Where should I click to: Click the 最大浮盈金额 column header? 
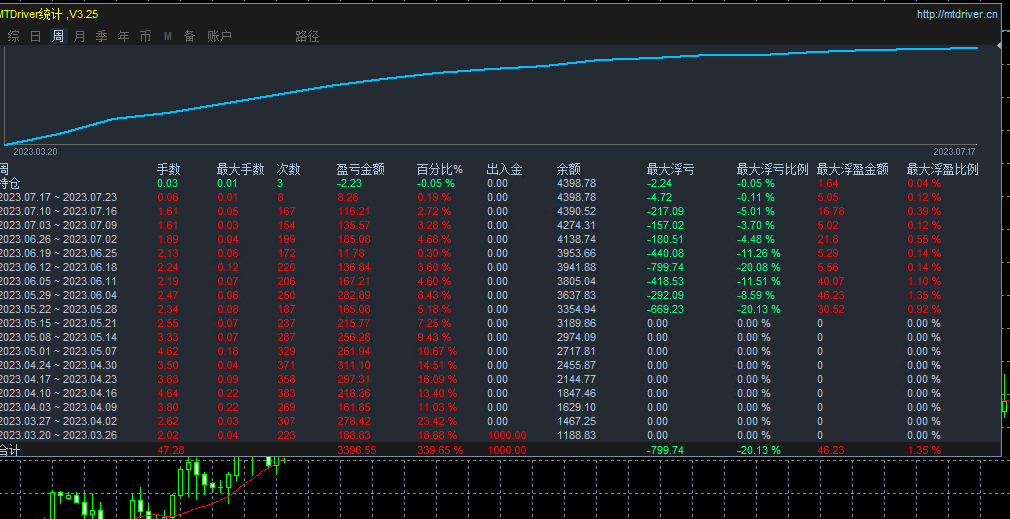(x=853, y=169)
